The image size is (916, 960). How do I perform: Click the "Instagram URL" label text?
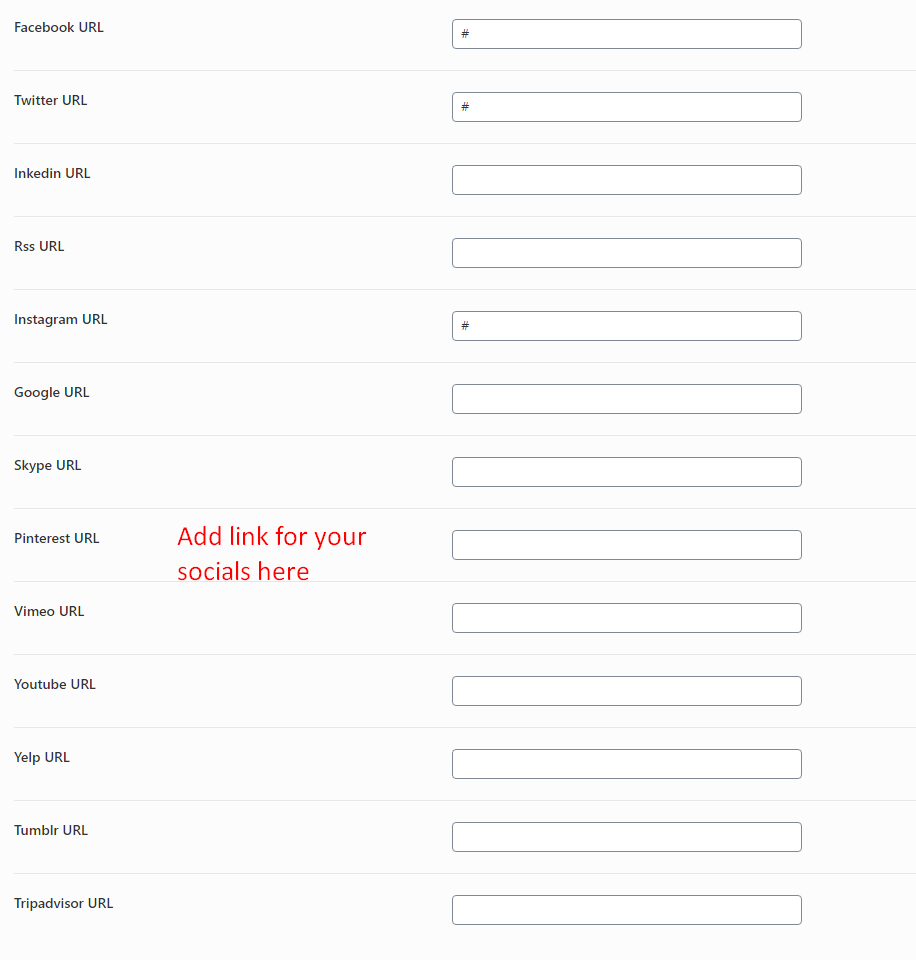pos(61,319)
